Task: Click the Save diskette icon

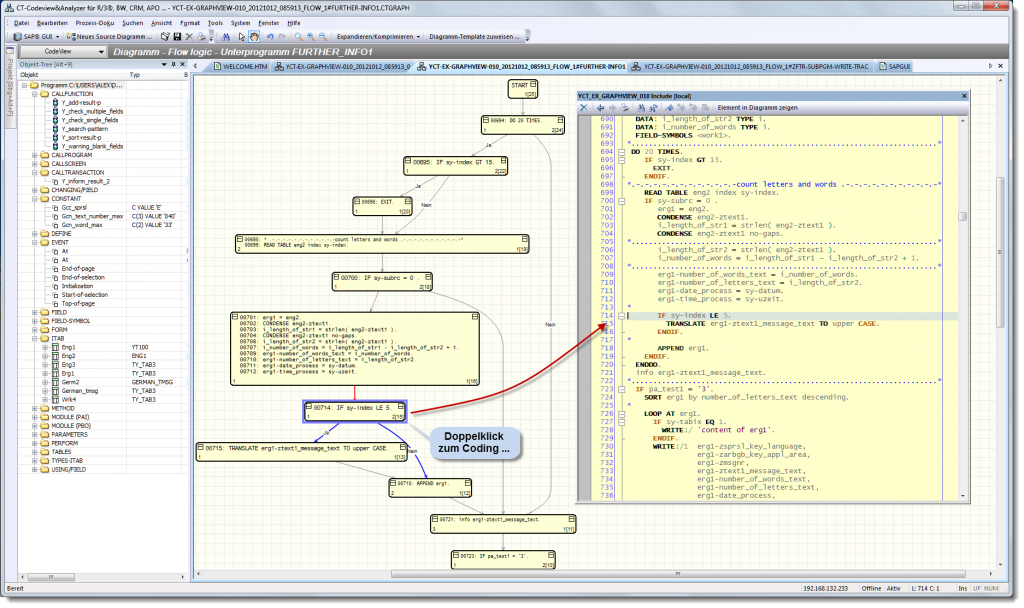Action: 176,35
